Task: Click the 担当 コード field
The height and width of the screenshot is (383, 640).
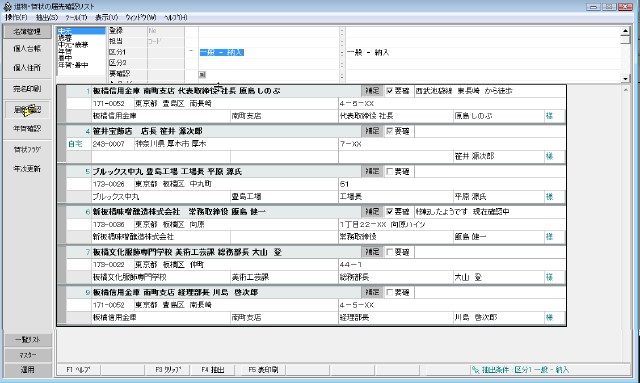Action: pyautogui.click(x=165, y=42)
